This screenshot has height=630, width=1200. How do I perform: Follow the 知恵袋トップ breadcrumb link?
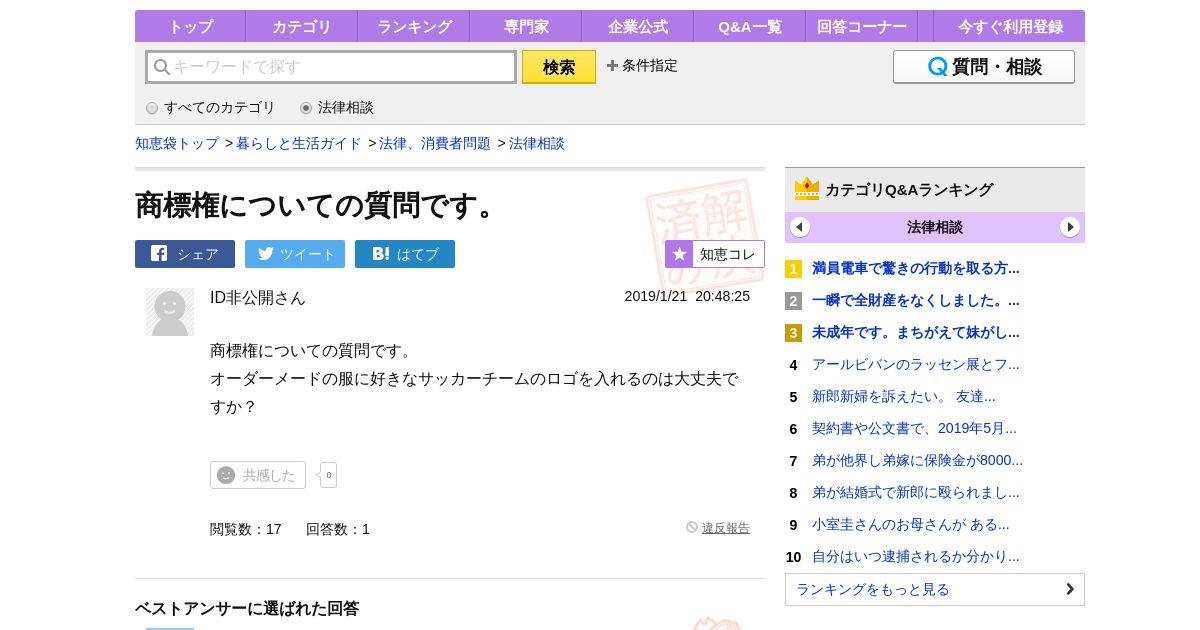(x=177, y=143)
